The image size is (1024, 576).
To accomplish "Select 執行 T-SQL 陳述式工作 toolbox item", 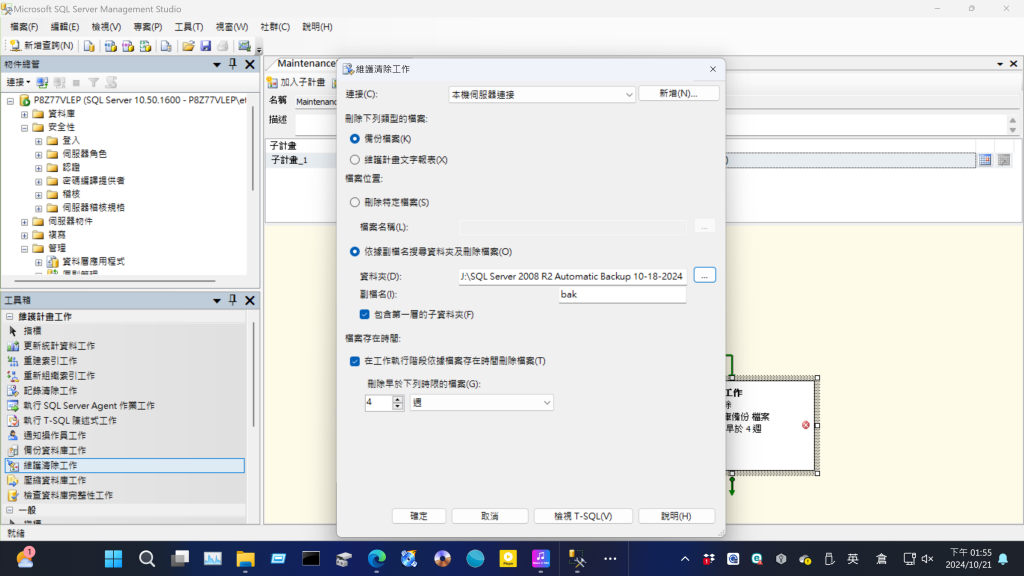I will [70, 420].
